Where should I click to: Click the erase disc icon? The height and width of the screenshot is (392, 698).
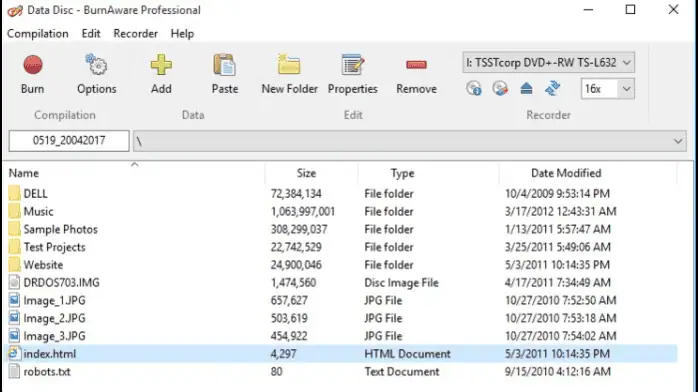[500, 88]
